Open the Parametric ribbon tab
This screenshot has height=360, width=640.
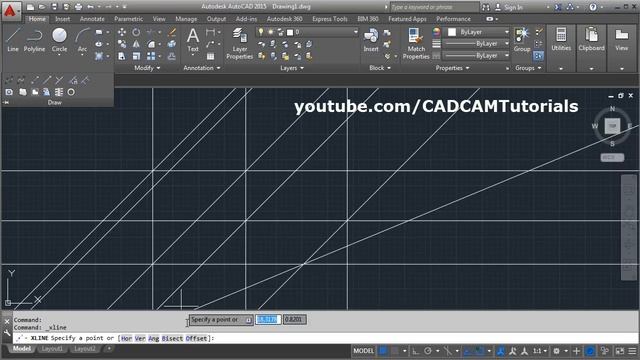(x=129, y=19)
